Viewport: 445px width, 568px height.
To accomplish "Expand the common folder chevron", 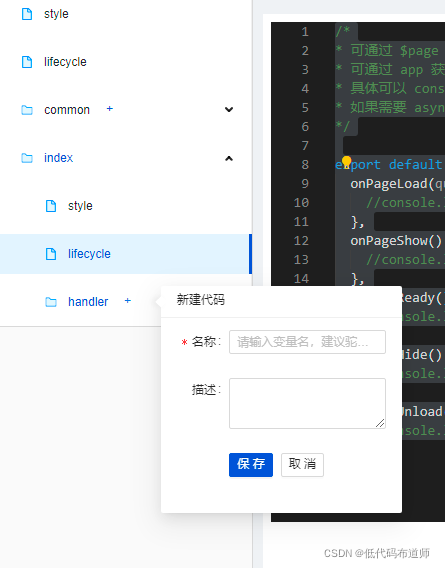I will click(229, 109).
